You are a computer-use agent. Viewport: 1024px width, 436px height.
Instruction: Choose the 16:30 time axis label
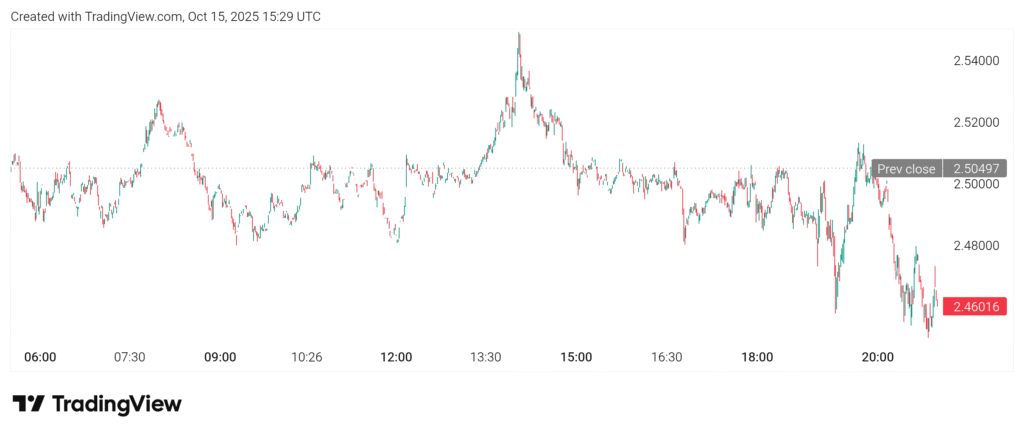point(666,357)
